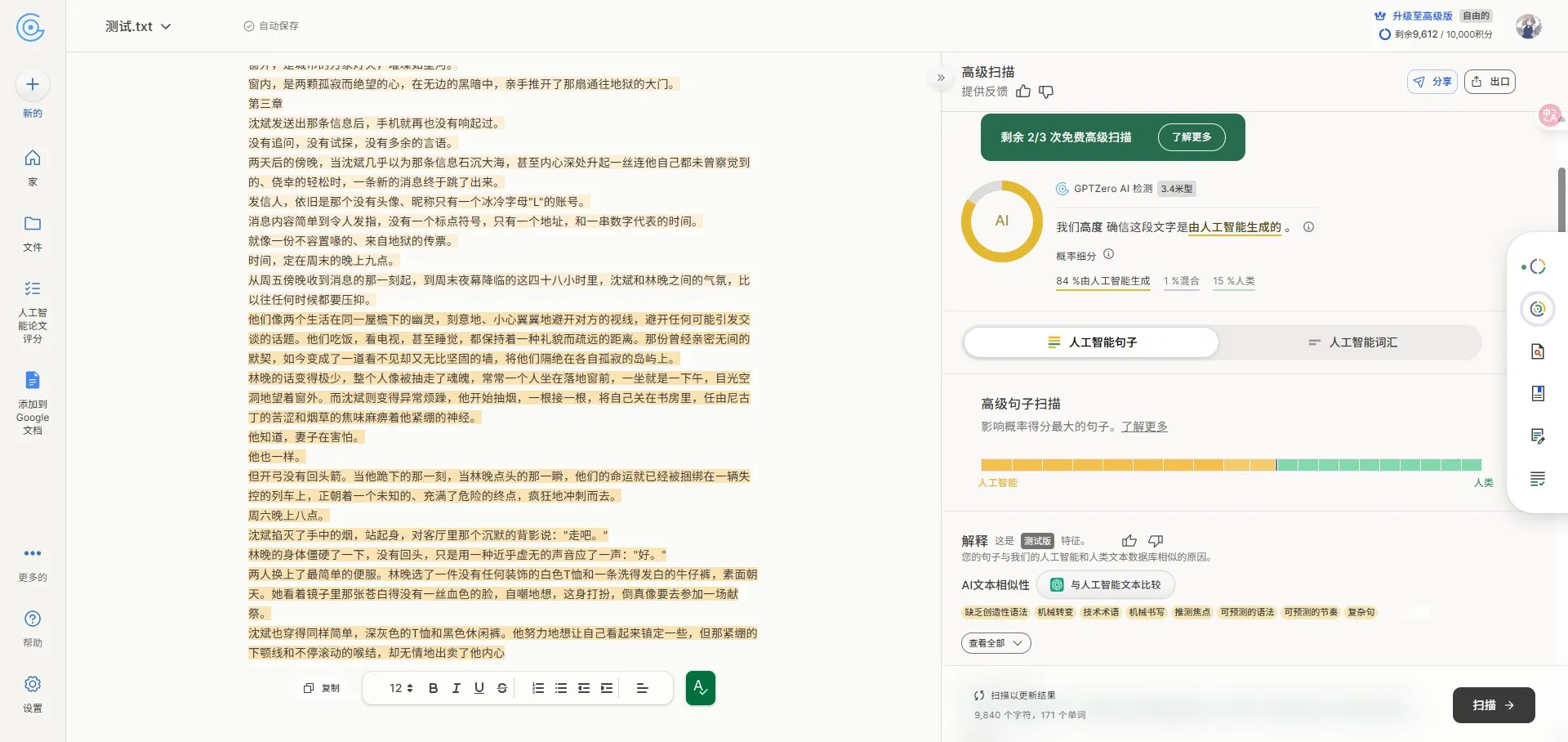Click the thumbs down feedback icon
1568x742 pixels.
pyautogui.click(x=1046, y=92)
